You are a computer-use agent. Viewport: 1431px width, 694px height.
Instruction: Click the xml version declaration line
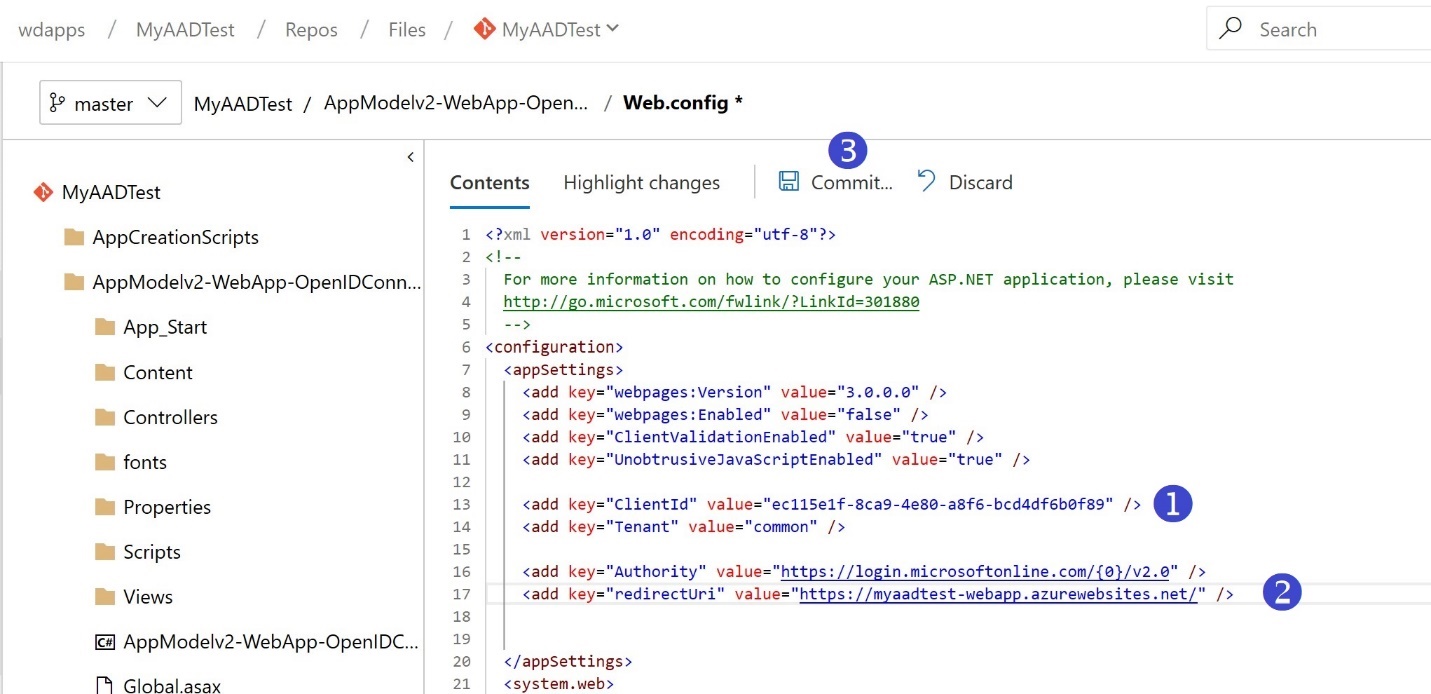pyautogui.click(x=660, y=234)
